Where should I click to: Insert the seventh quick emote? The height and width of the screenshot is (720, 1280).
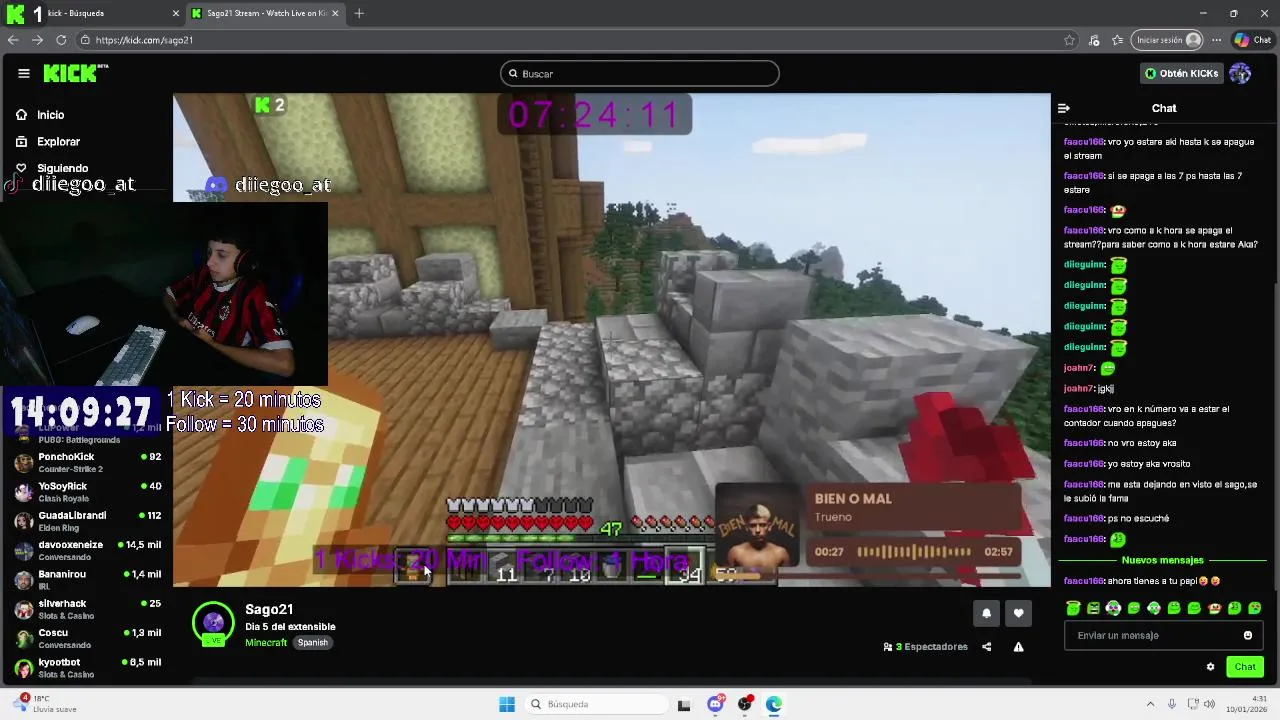coord(1194,608)
